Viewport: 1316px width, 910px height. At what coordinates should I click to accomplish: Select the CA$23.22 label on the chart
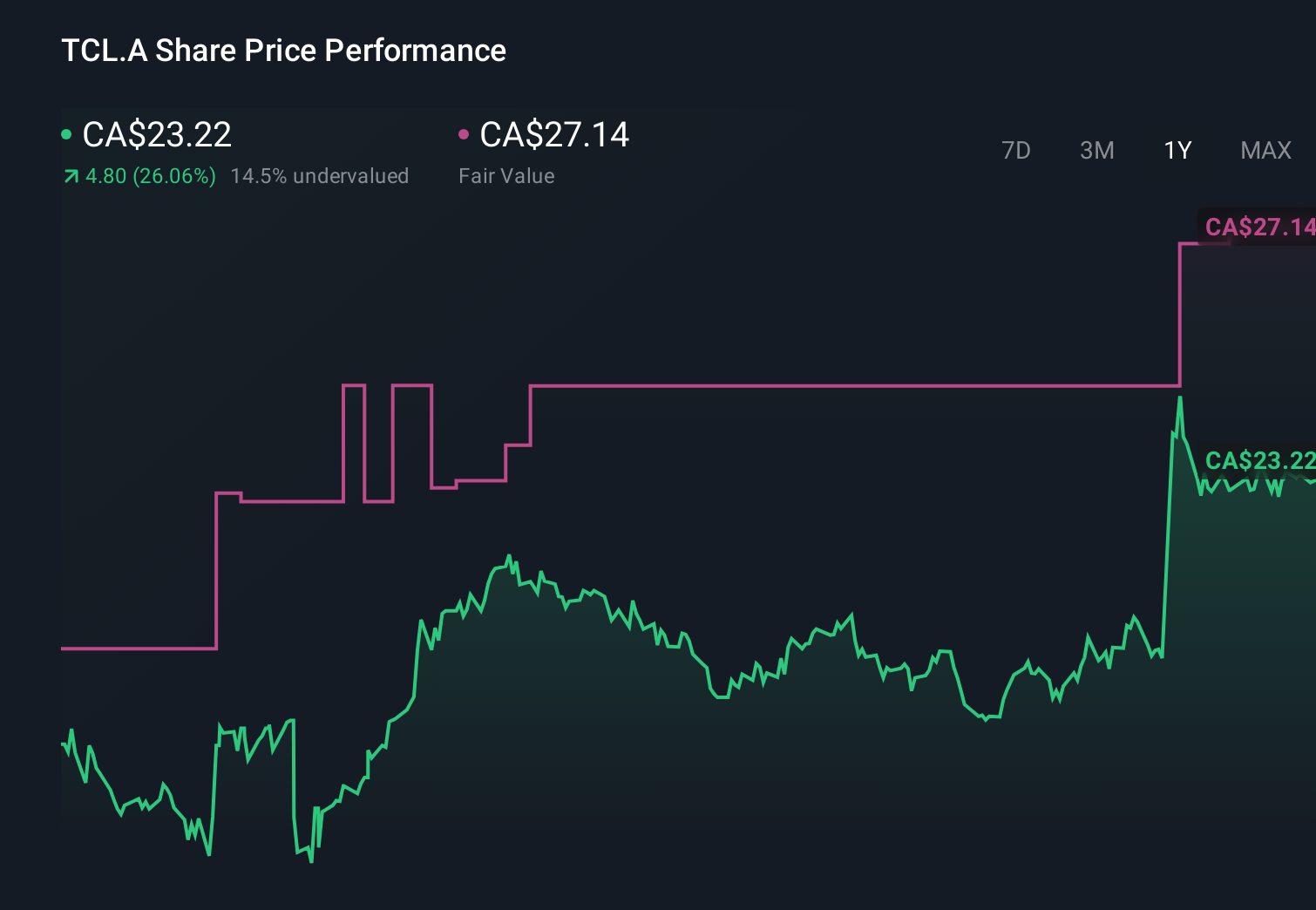coord(1259,461)
